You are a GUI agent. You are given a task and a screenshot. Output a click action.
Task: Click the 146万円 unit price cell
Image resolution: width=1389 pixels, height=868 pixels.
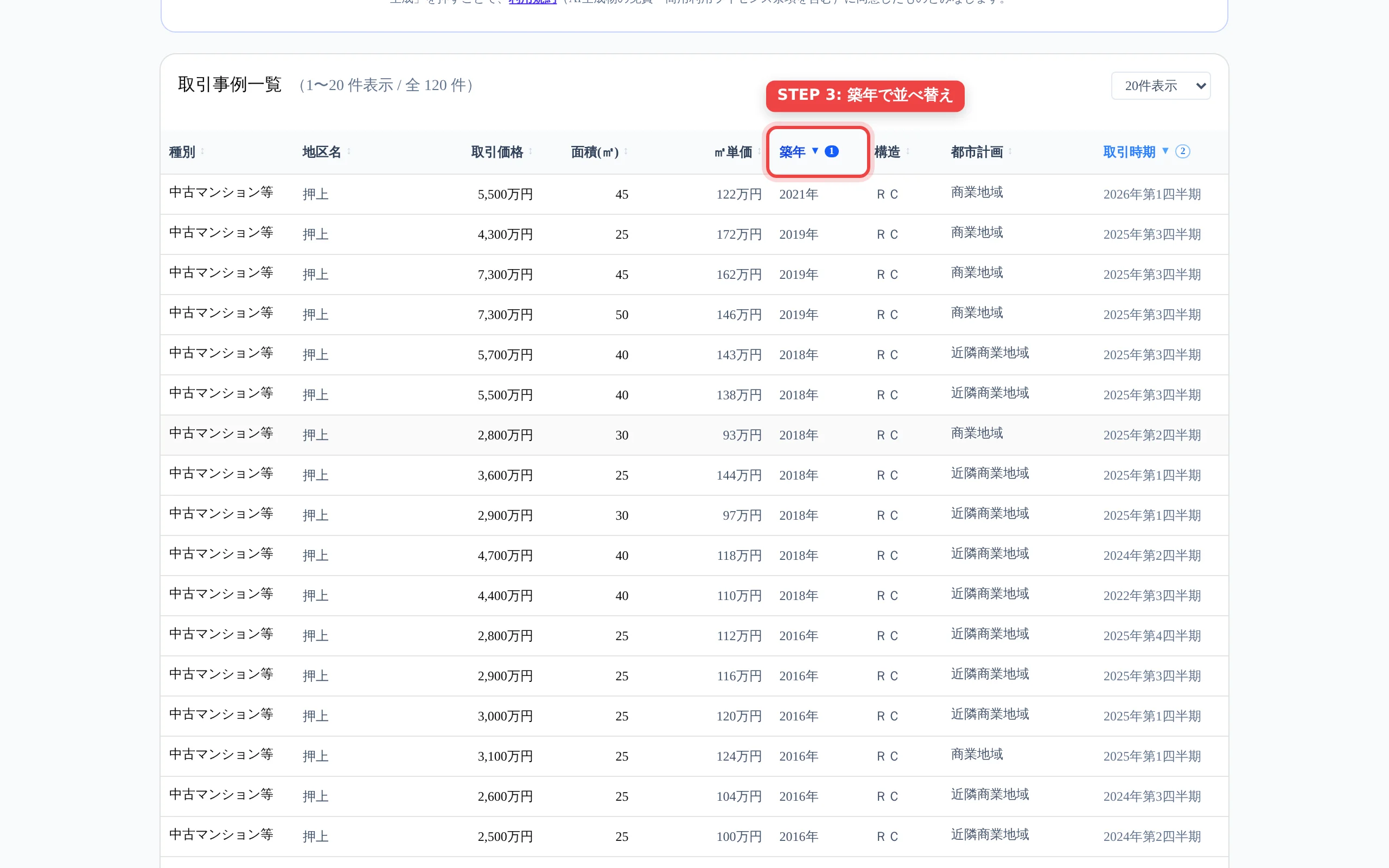click(738, 315)
